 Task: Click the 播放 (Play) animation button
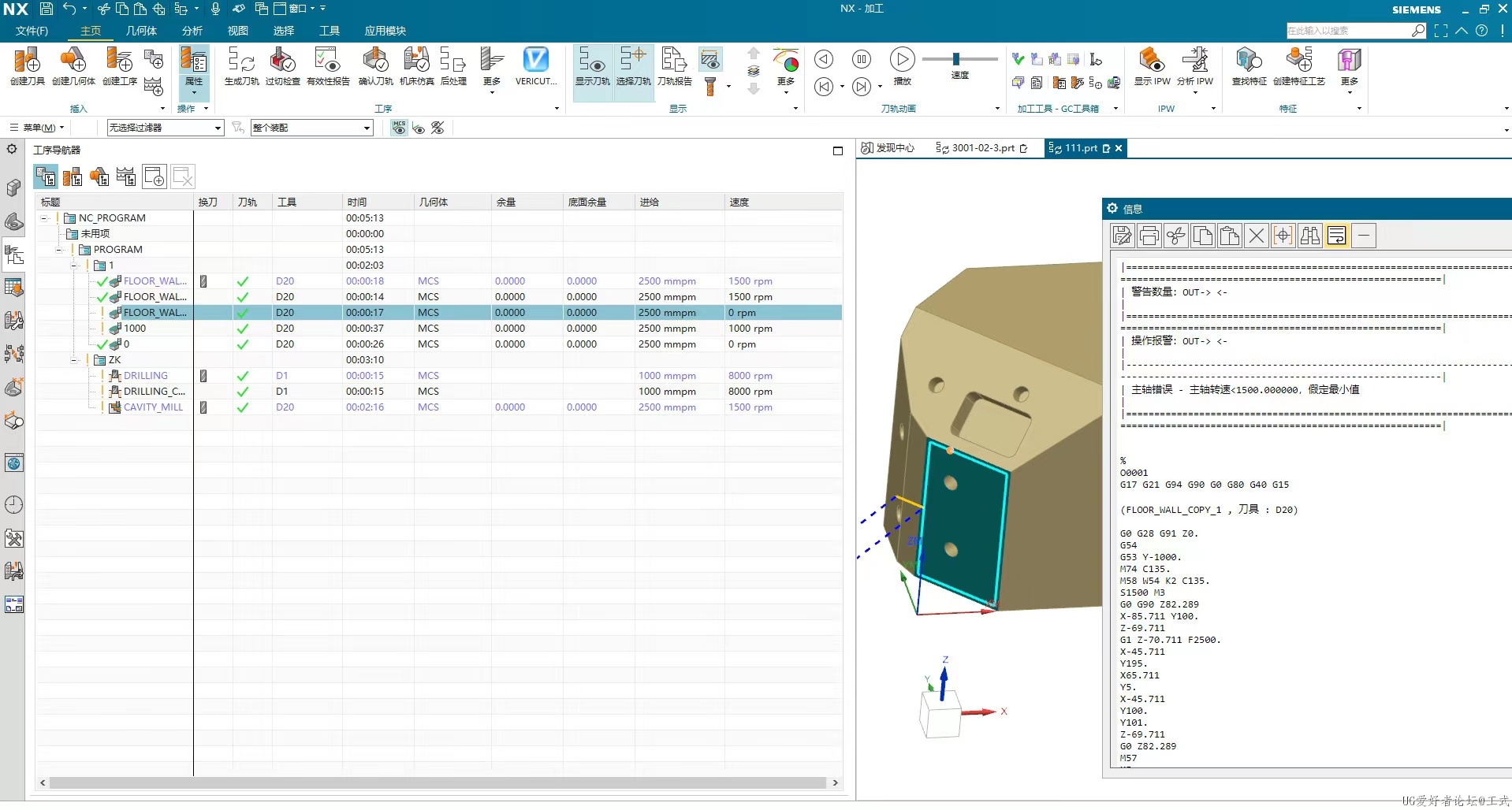(x=902, y=65)
